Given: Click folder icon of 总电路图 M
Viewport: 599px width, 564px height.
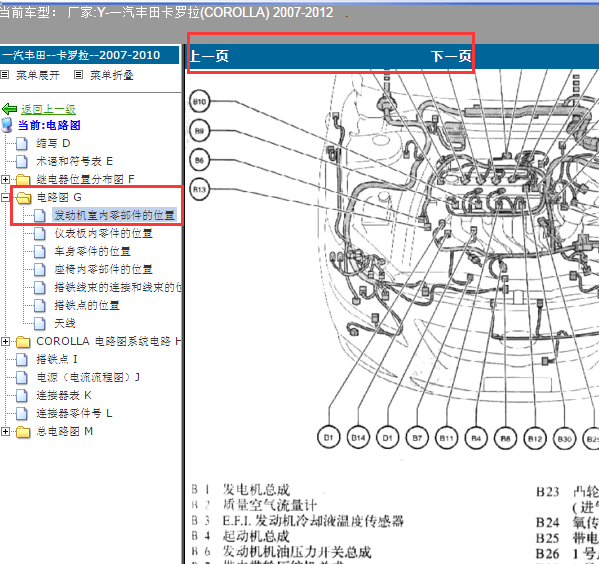Looking at the screenshot, I should coord(23,432).
